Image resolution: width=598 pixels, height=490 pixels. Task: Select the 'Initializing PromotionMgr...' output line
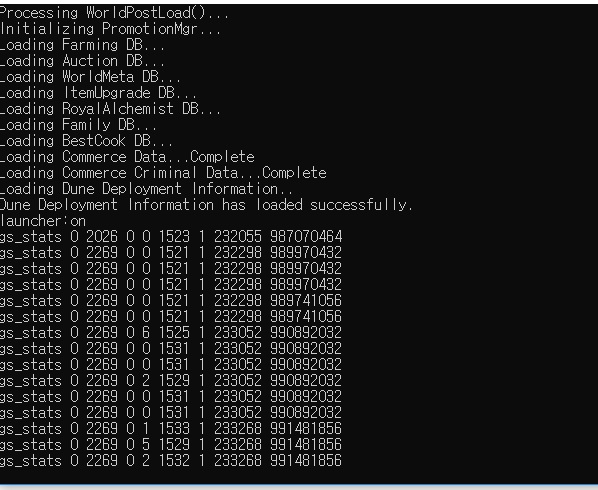(x=111, y=29)
